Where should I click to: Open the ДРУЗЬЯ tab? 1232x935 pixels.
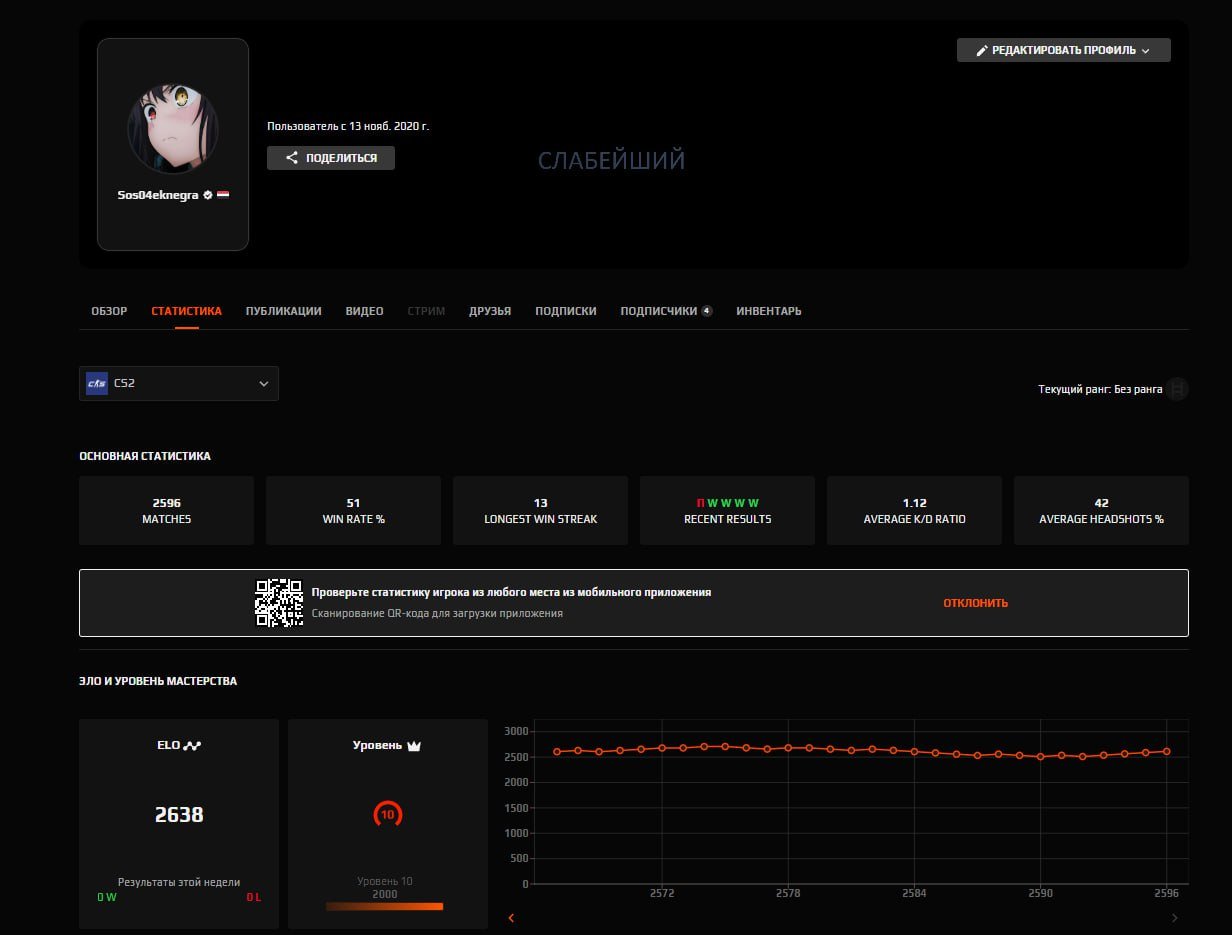(x=491, y=310)
